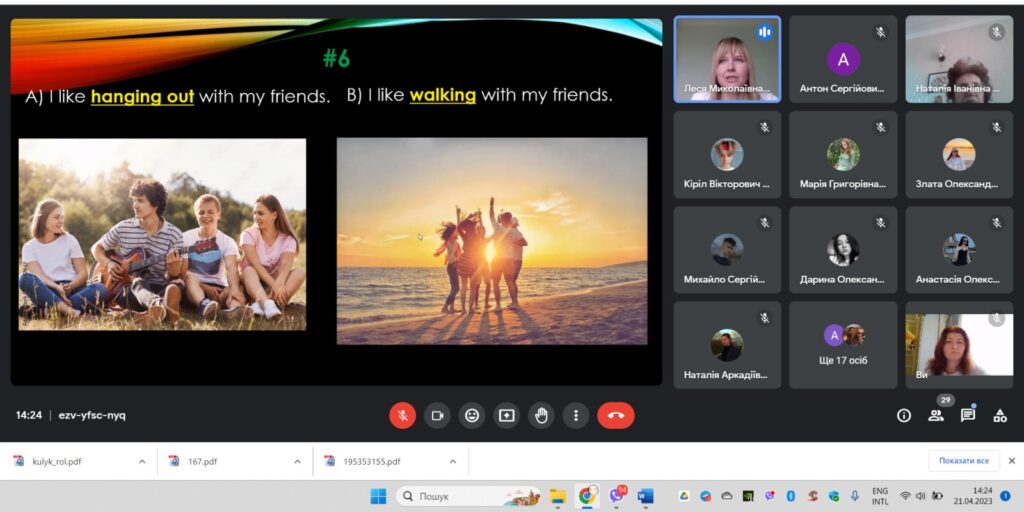Image resolution: width=1024 pixels, height=512 pixels.
Task: Show the participants list panel
Action: point(936,415)
